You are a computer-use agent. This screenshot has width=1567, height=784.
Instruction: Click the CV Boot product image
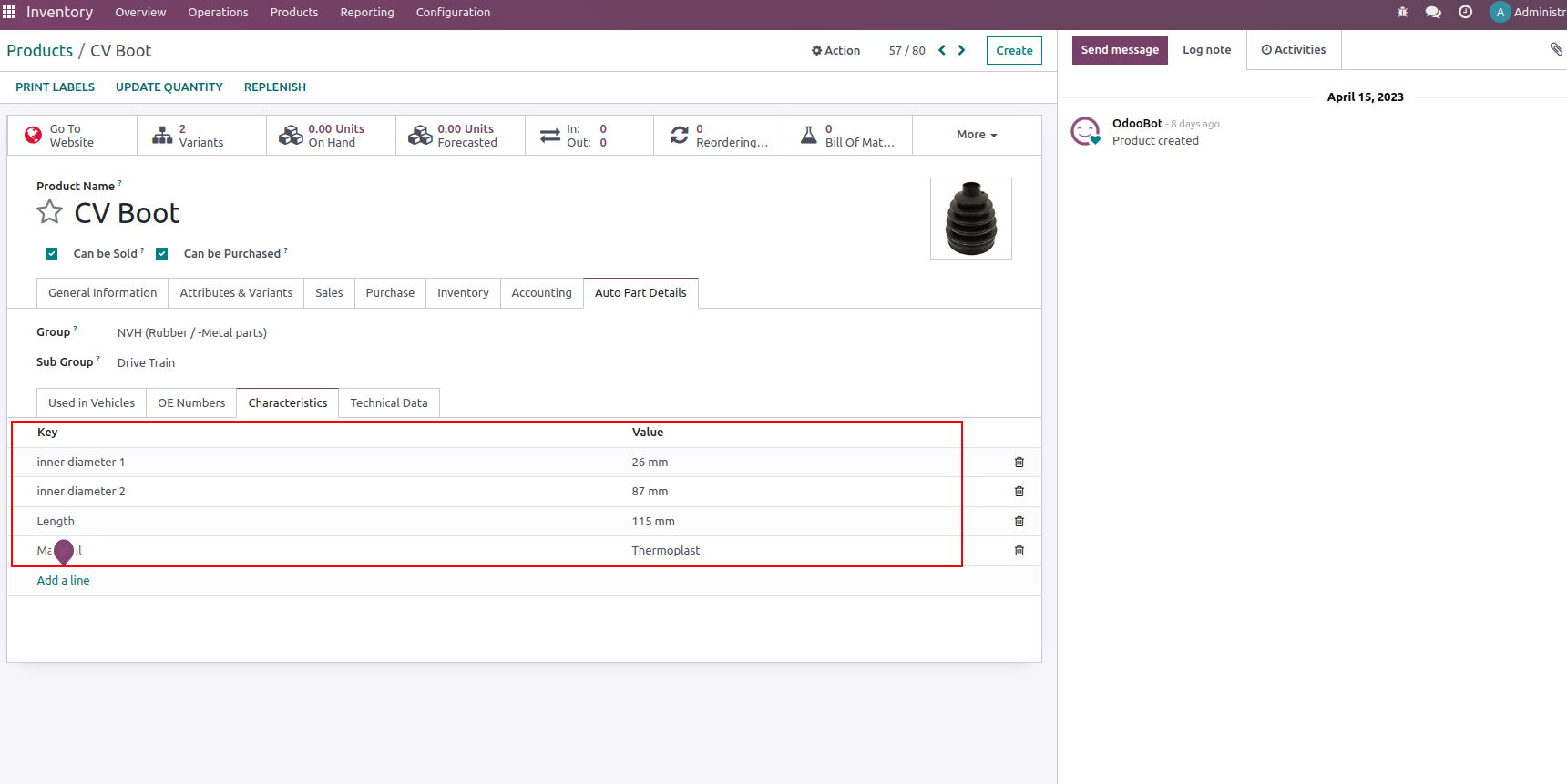[x=970, y=219]
